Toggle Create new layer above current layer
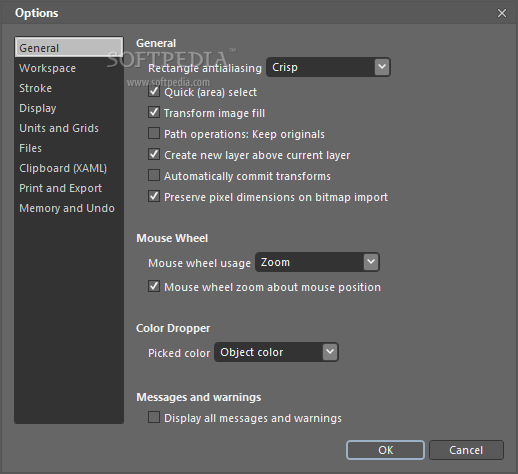 (154, 154)
